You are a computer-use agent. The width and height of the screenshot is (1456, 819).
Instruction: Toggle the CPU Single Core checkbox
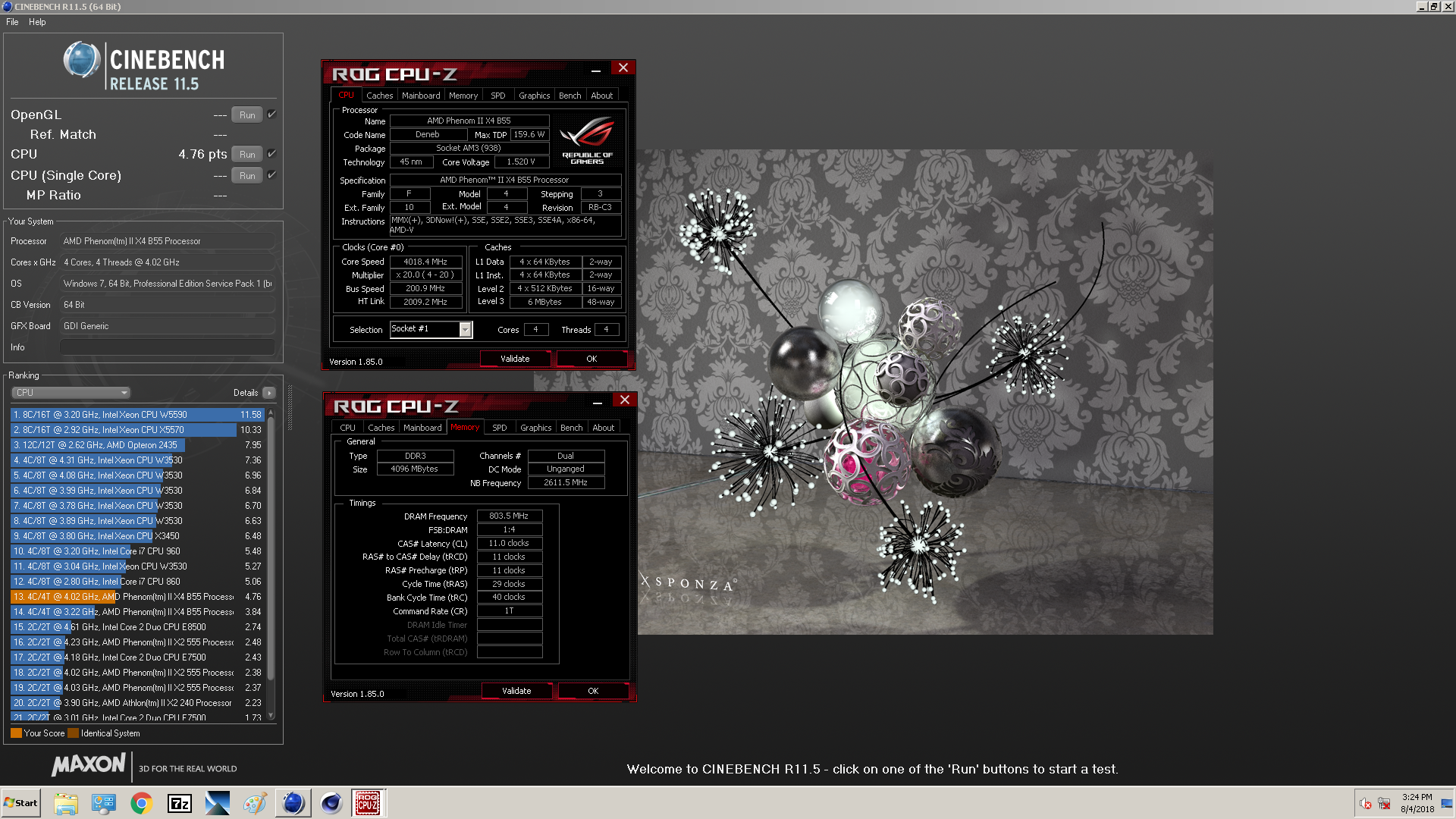click(x=271, y=175)
